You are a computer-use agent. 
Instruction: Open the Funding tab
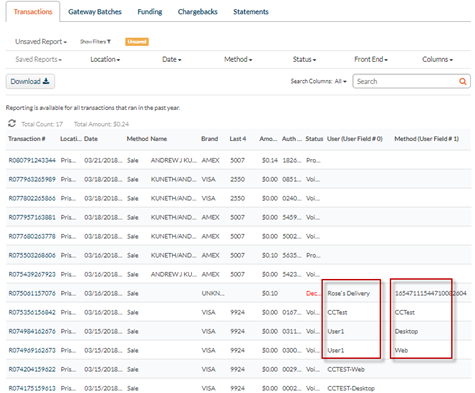[150, 12]
